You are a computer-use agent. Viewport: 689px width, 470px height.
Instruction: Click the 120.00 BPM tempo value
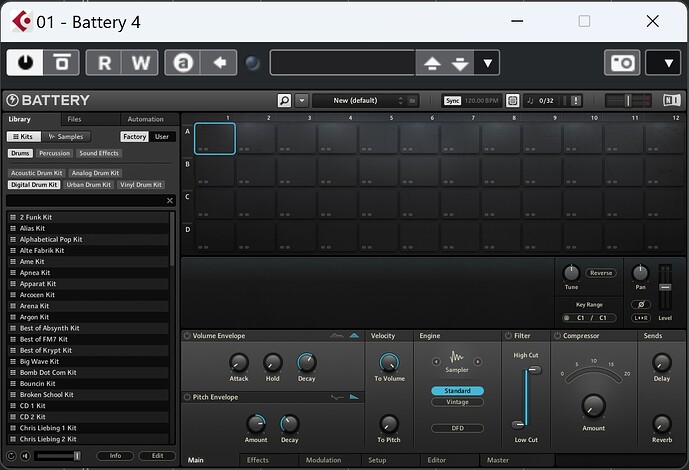pos(482,101)
